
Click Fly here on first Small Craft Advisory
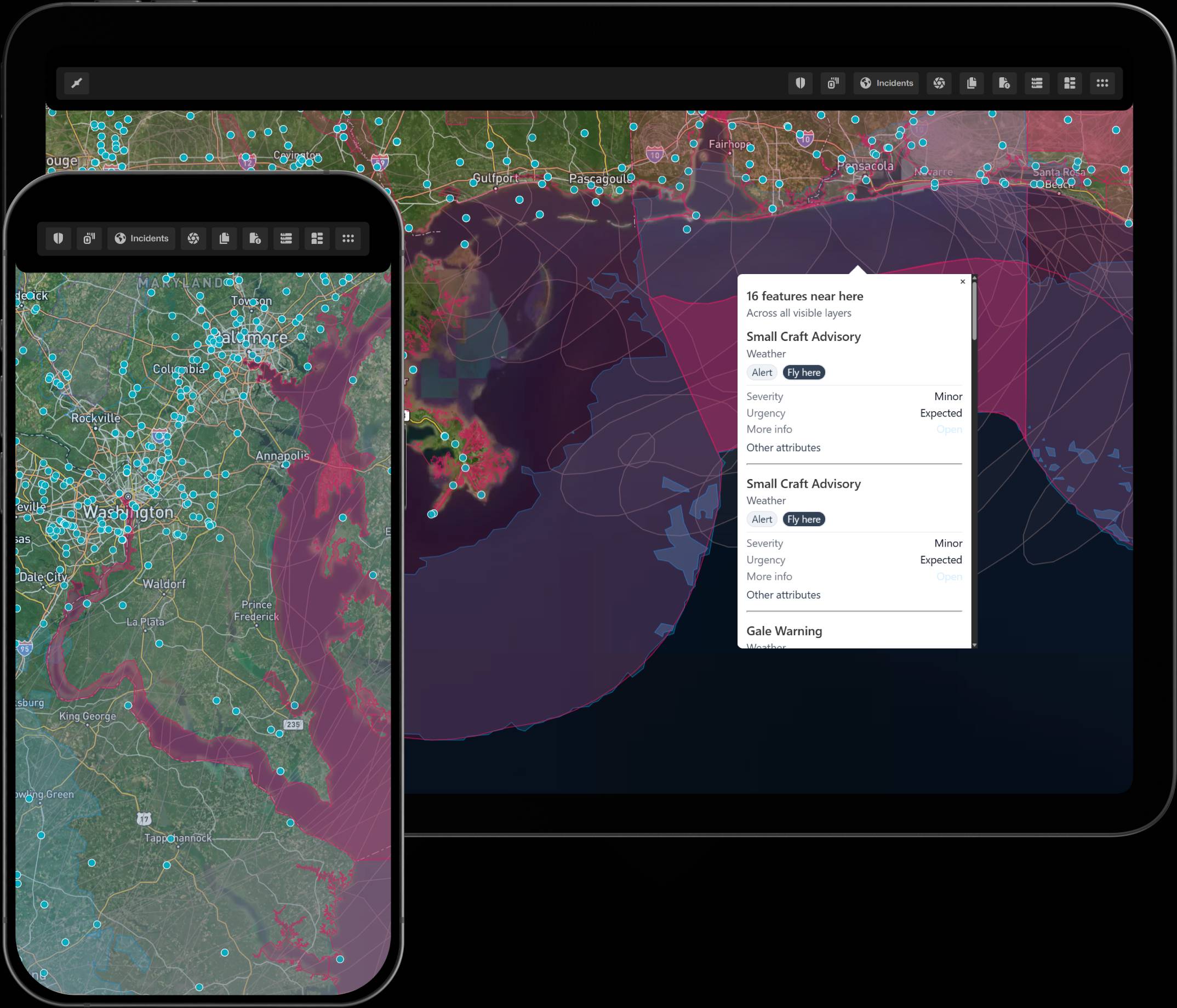[x=803, y=372]
